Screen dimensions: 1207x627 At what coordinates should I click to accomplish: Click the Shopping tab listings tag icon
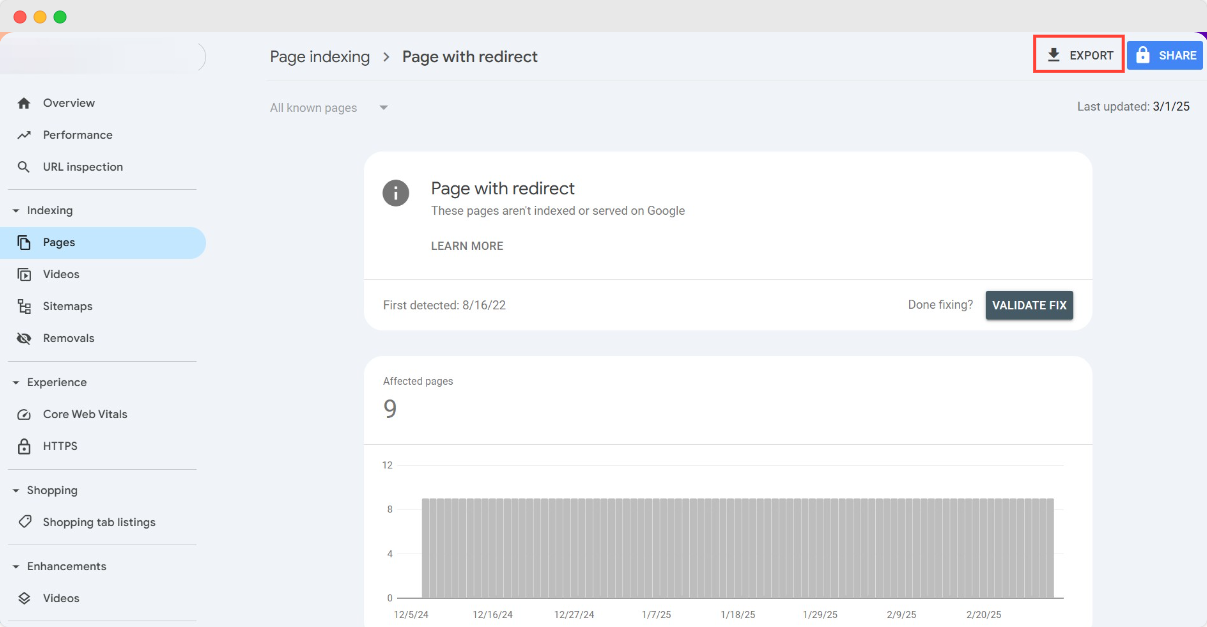click(x=23, y=521)
